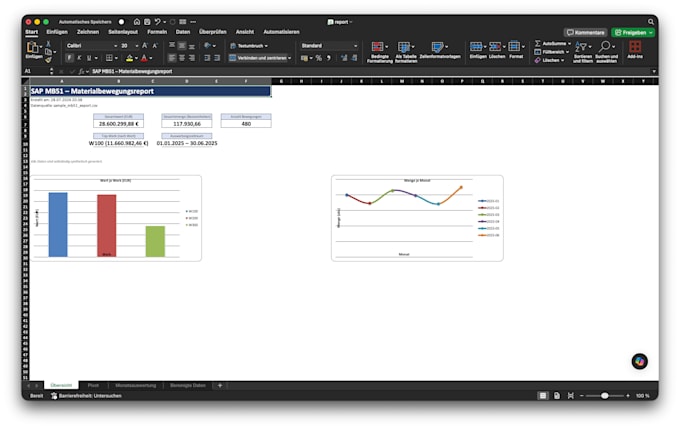The width and height of the screenshot is (680, 429).
Task: Click the Copilot icon on the sheet
Action: tap(640, 361)
